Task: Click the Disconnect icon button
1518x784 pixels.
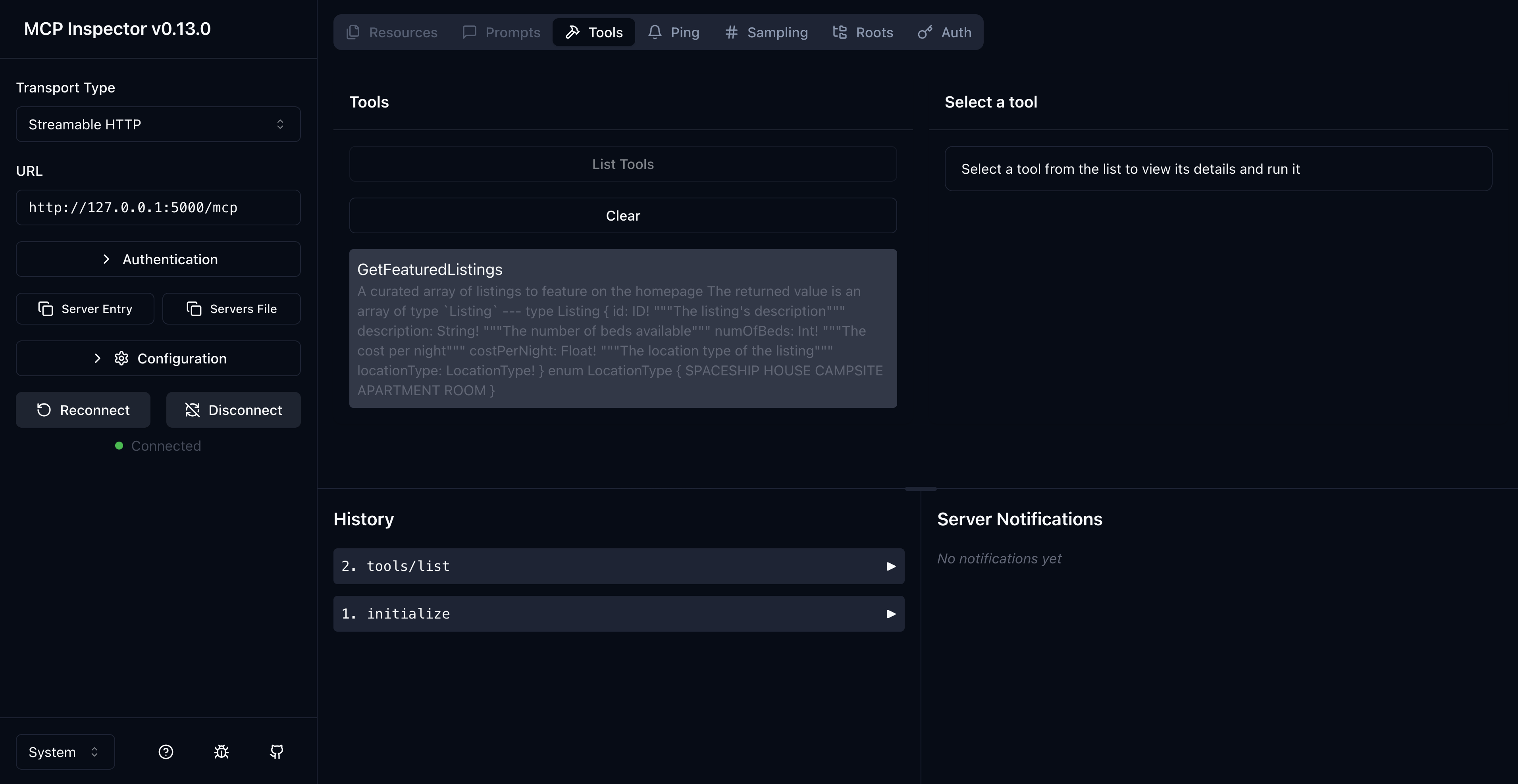Action: click(191, 410)
